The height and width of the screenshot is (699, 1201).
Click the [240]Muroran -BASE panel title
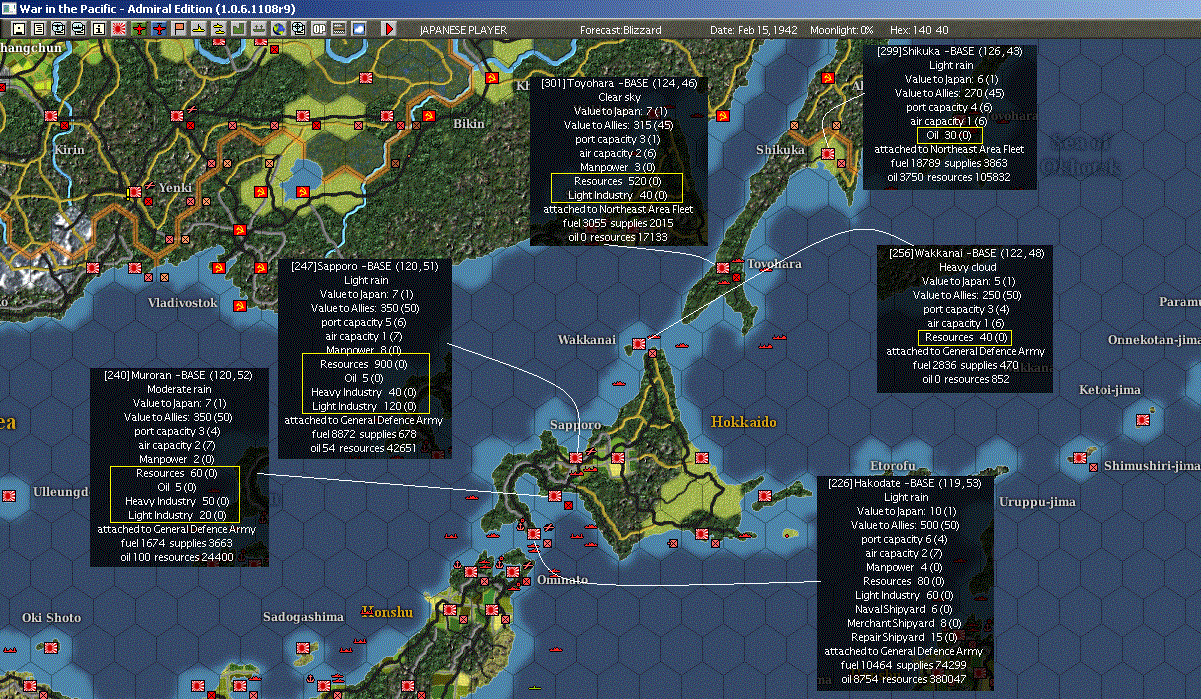click(178, 375)
